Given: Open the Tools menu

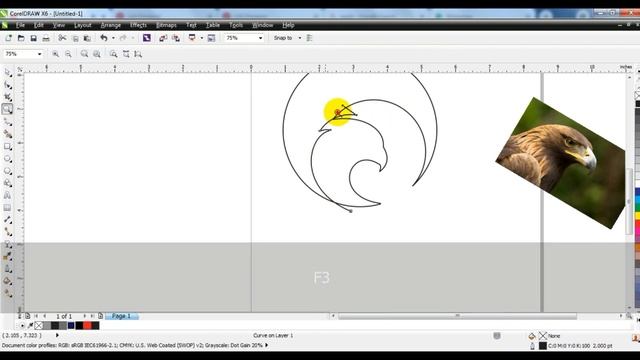Looking at the screenshot, I should (x=236, y=25).
